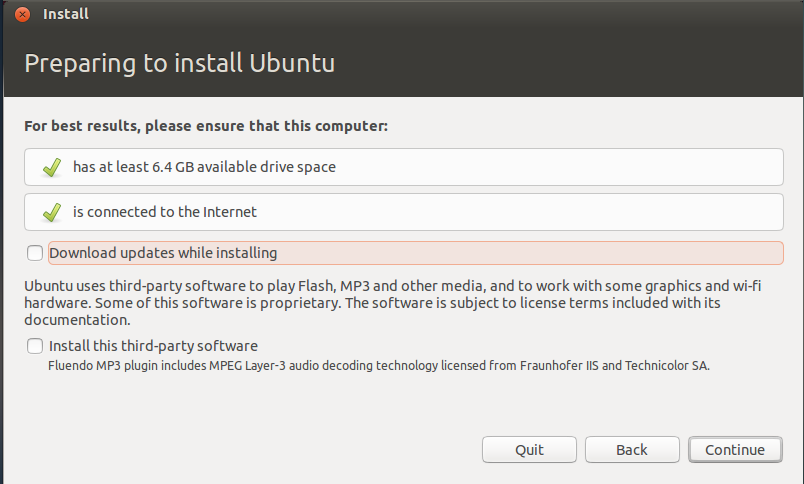Click the word "documentation" in the paragraph

click(77, 321)
